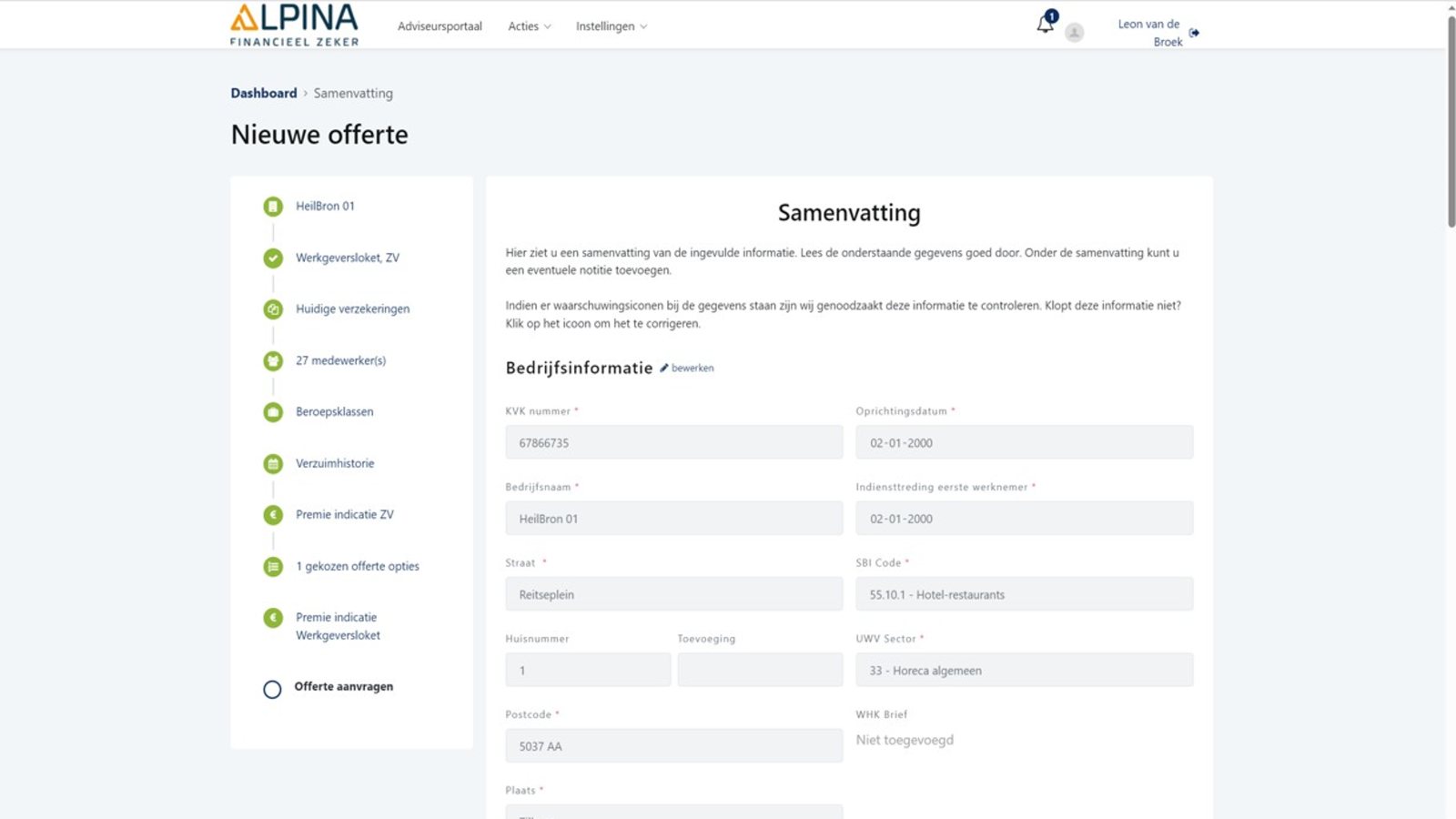Image resolution: width=1456 pixels, height=819 pixels.
Task: Select the Offerte aanvragen step circle
Action: [272, 689]
